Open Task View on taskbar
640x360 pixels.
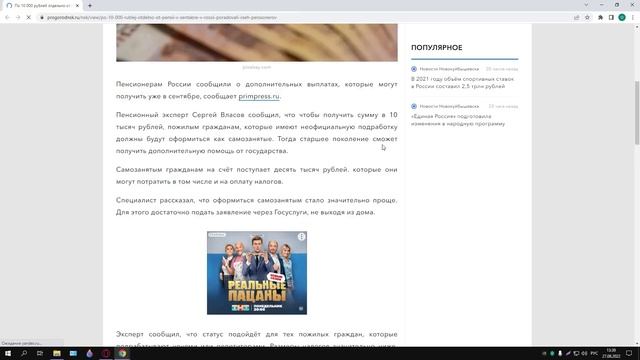pyautogui.click(x=40, y=353)
